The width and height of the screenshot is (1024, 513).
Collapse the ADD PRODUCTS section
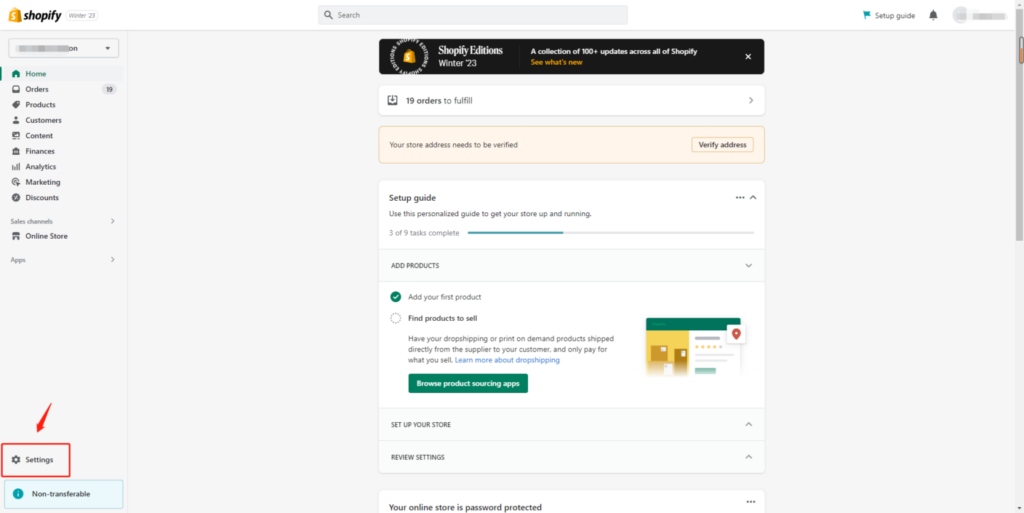point(748,266)
